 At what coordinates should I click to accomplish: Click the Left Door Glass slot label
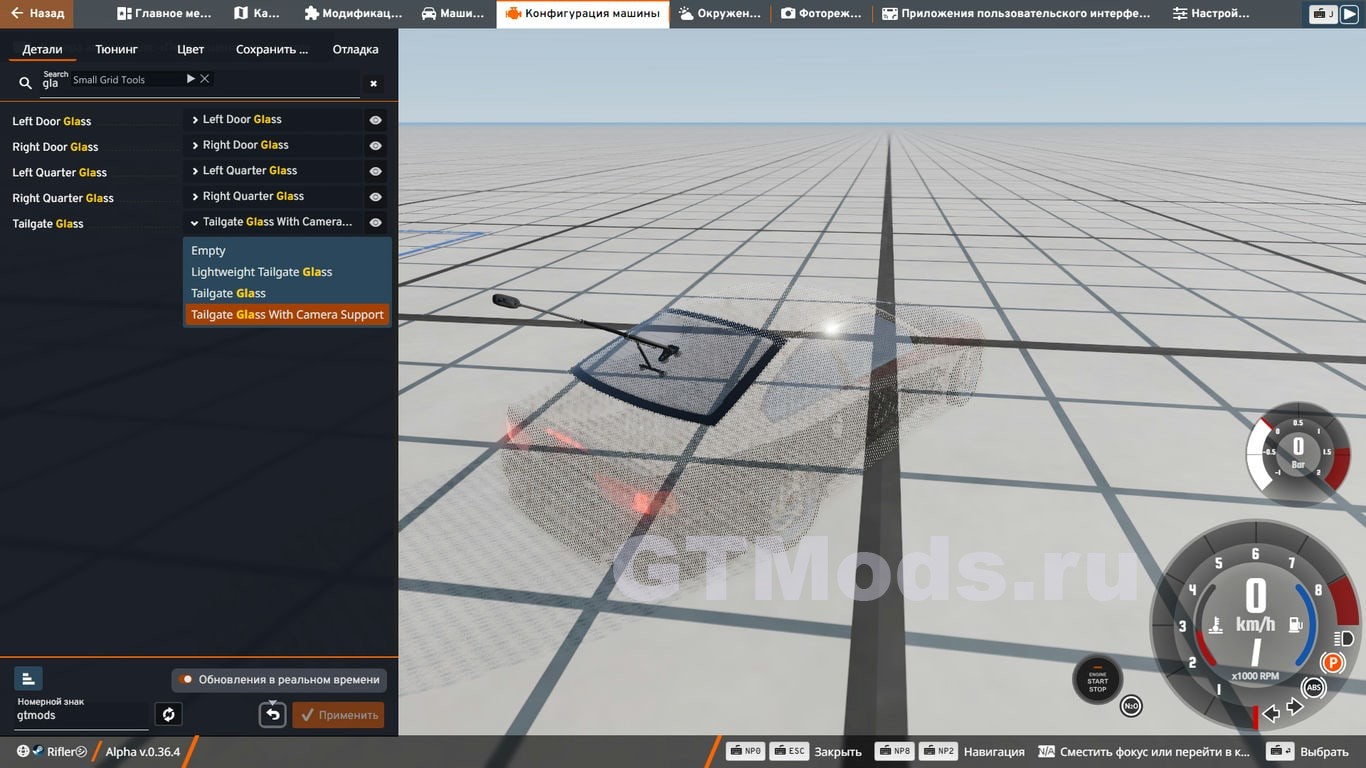click(52, 121)
